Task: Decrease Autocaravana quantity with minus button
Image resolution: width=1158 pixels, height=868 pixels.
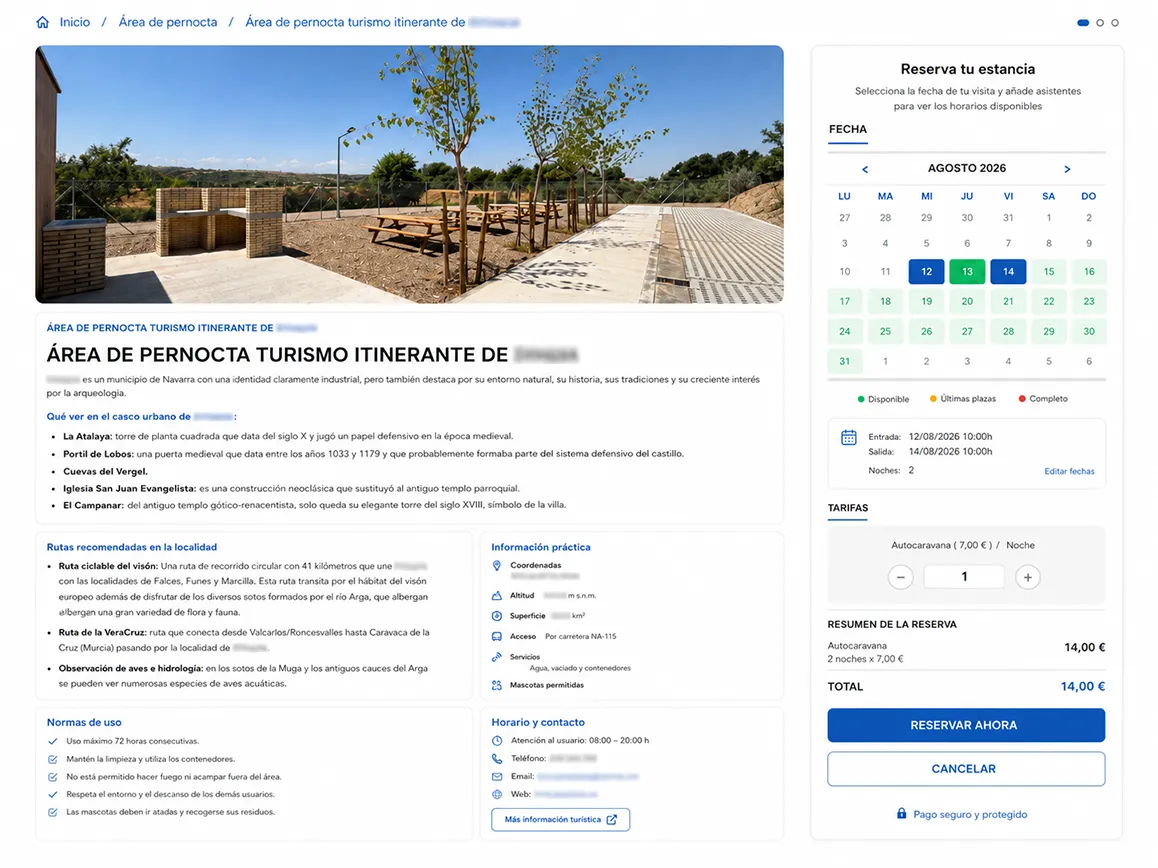Action: coord(900,577)
